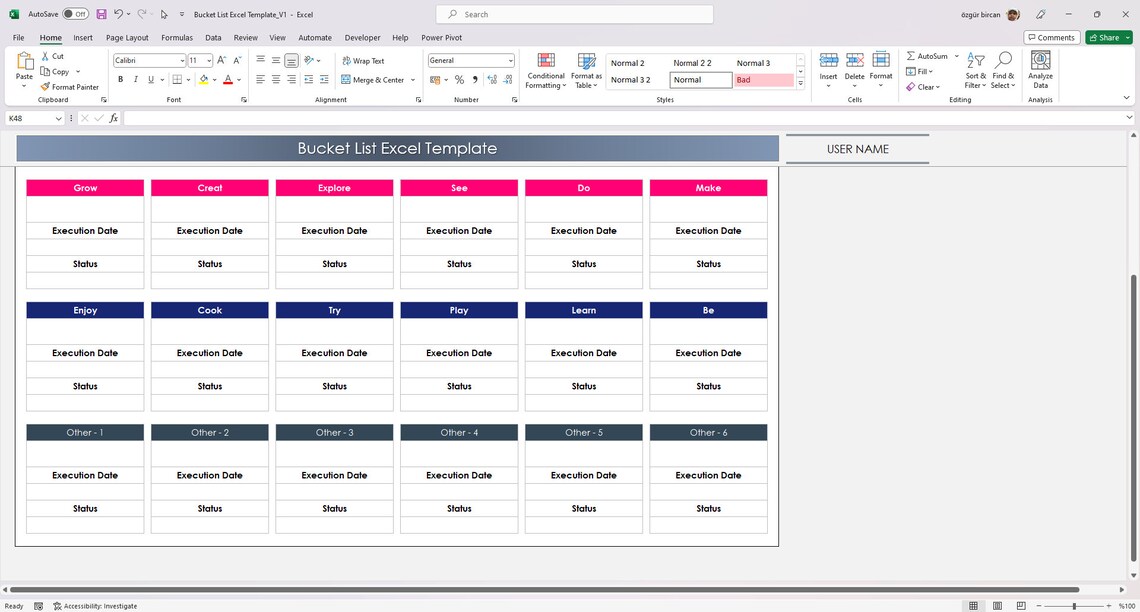Select the Format Painter tool

pos(70,87)
